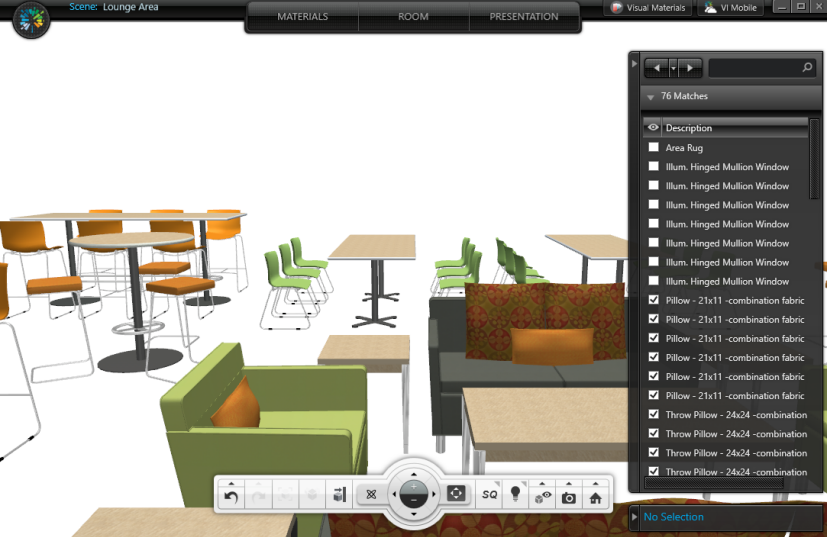
Task: Click the list's horizontal scrollbar
Action: click(x=714, y=483)
